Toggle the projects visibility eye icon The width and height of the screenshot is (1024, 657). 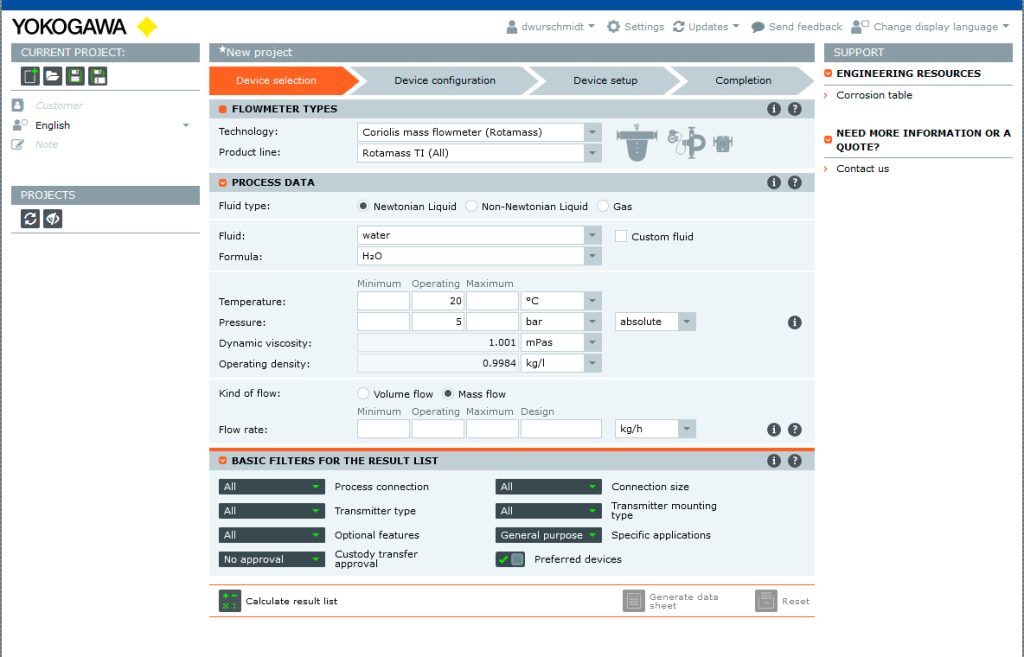[53, 219]
